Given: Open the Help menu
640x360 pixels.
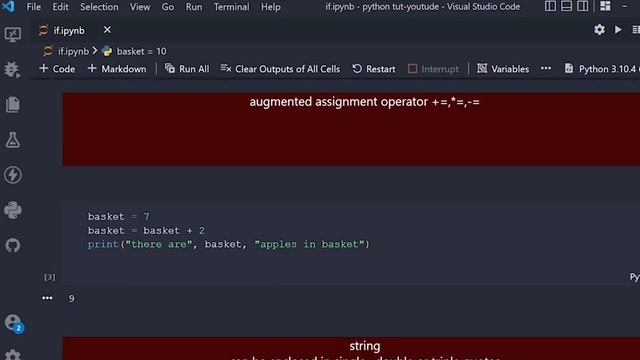Looking at the screenshot, I should pos(271,7).
